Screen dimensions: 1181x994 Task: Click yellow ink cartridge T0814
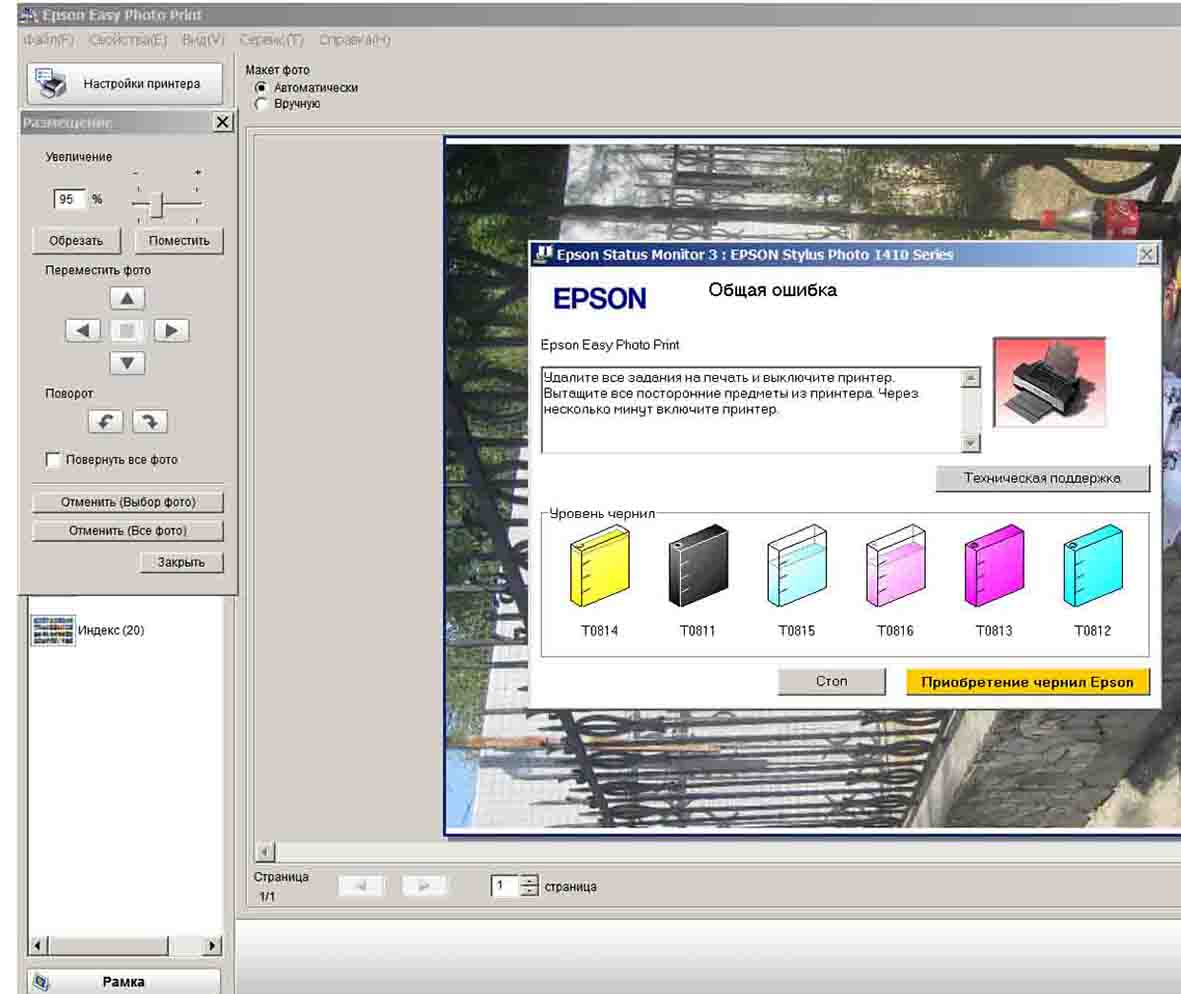point(600,566)
